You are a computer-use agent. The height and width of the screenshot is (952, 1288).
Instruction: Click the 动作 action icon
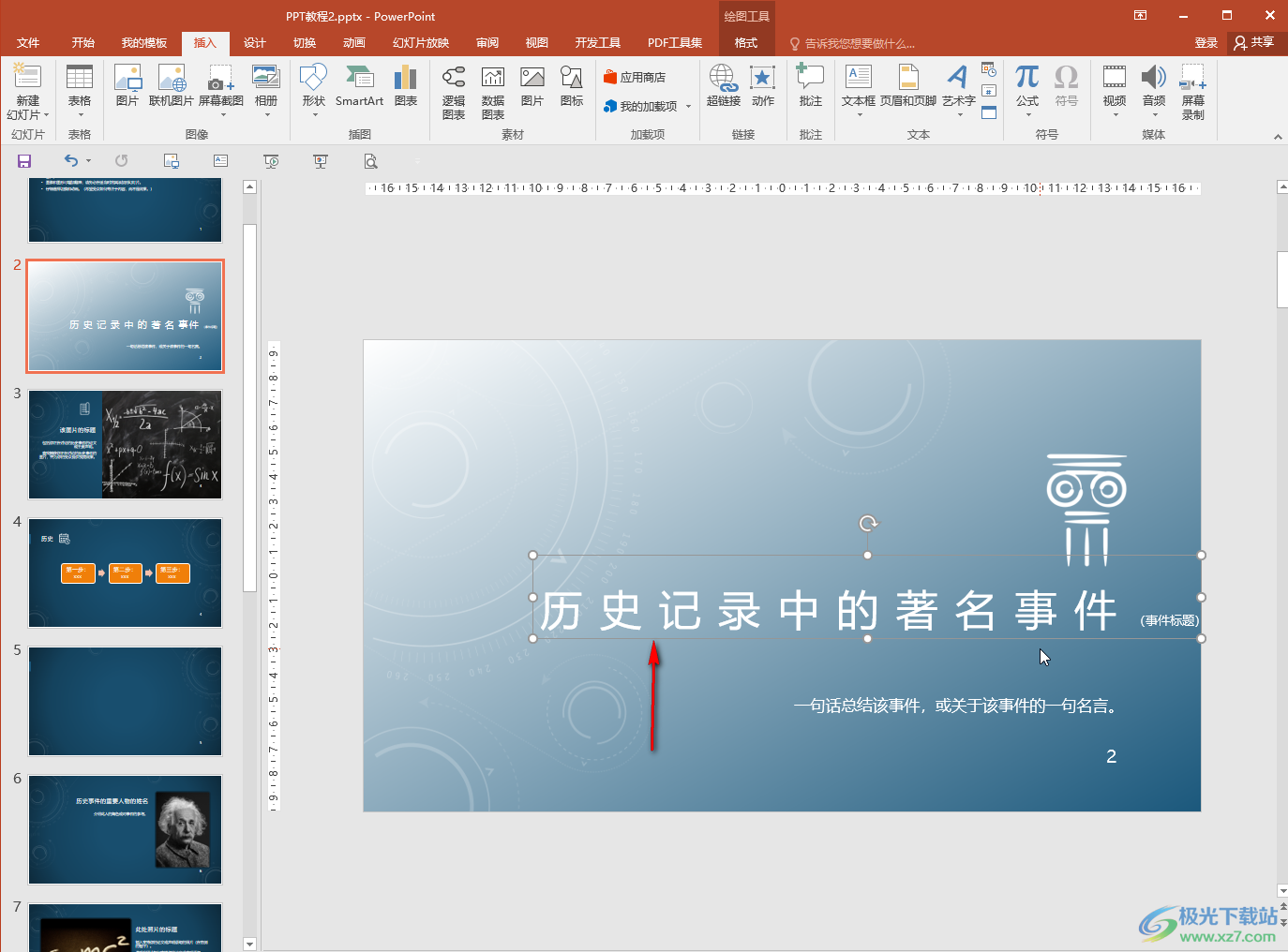(x=763, y=86)
